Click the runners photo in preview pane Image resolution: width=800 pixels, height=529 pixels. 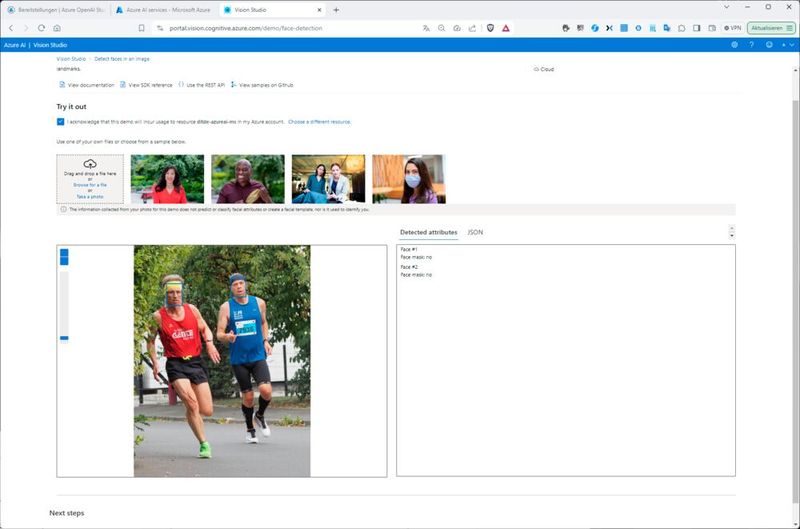click(222, 361)
